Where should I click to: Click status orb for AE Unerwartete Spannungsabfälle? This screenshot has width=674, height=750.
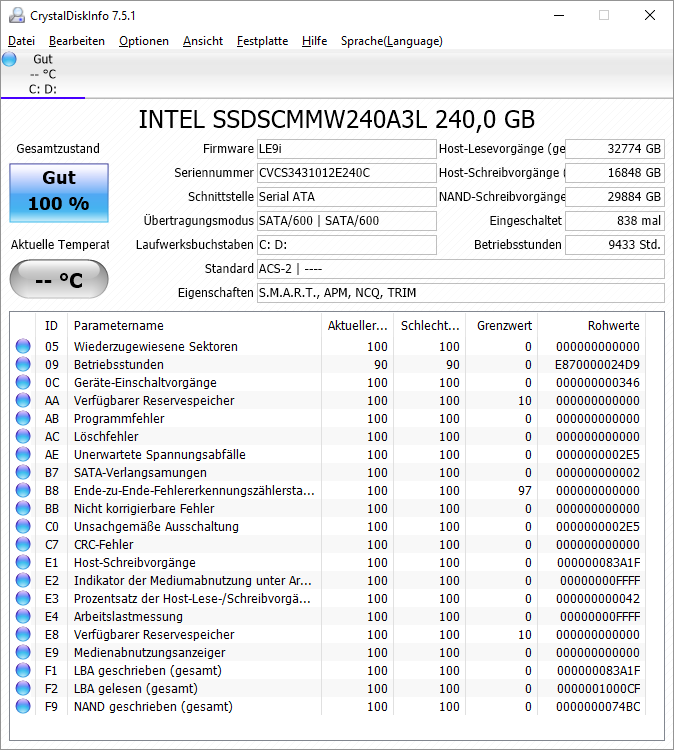coord(23,454)
